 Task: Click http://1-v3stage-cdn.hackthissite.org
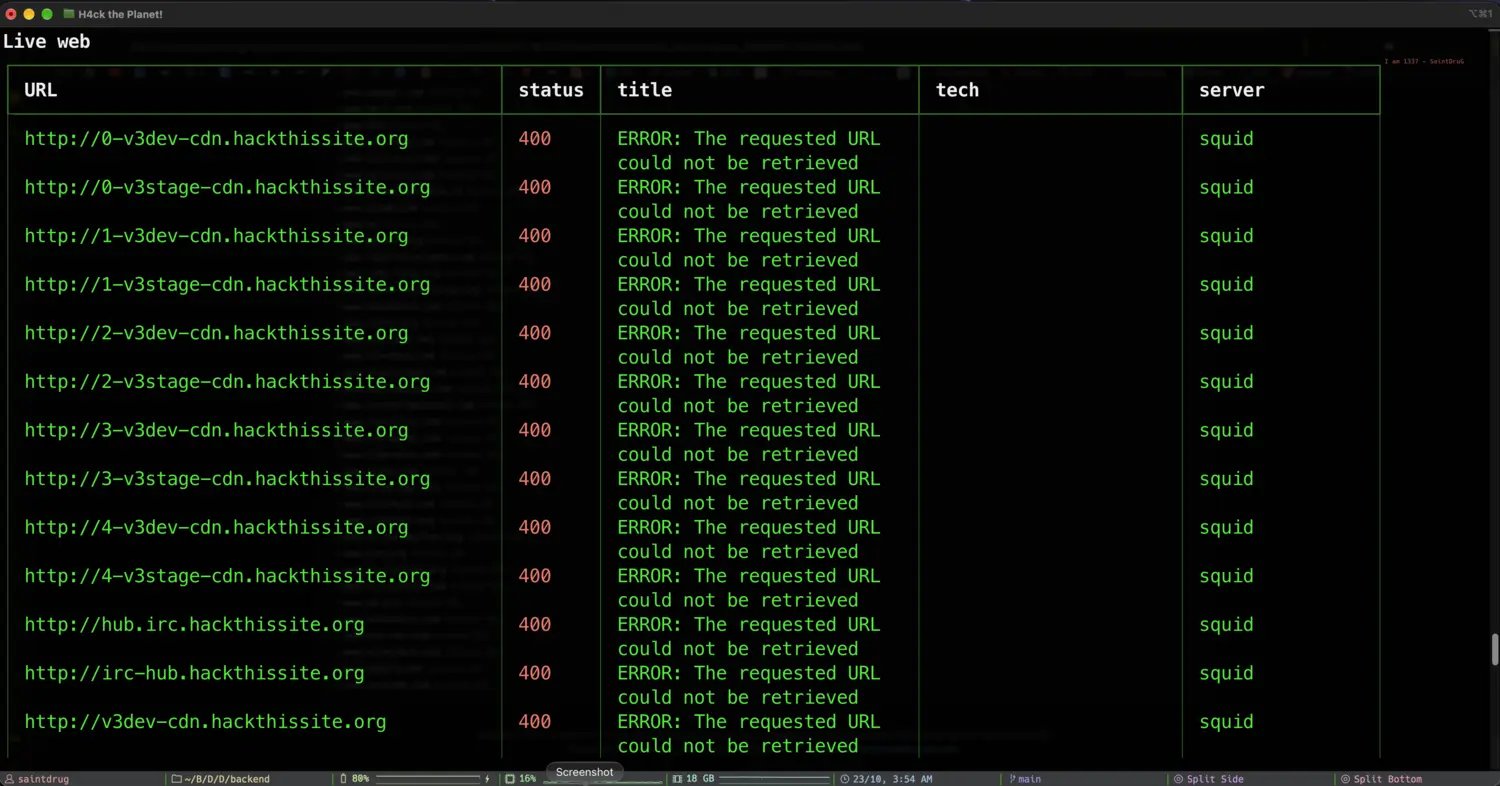coord(227,284)
